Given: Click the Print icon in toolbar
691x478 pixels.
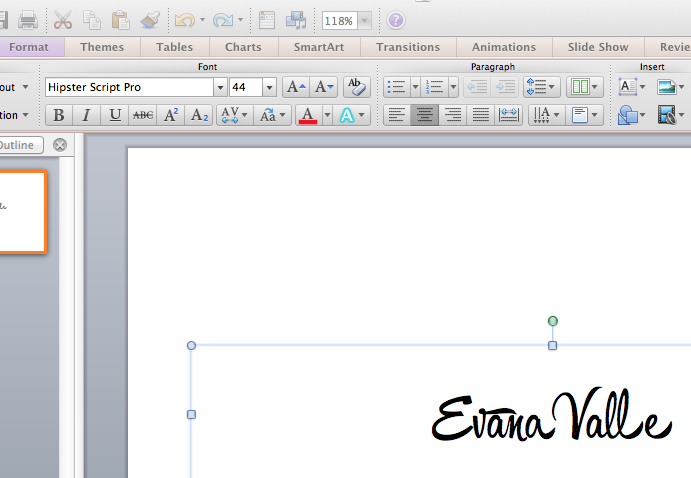Looking at the screenshot, I should (x=28, y=20).
